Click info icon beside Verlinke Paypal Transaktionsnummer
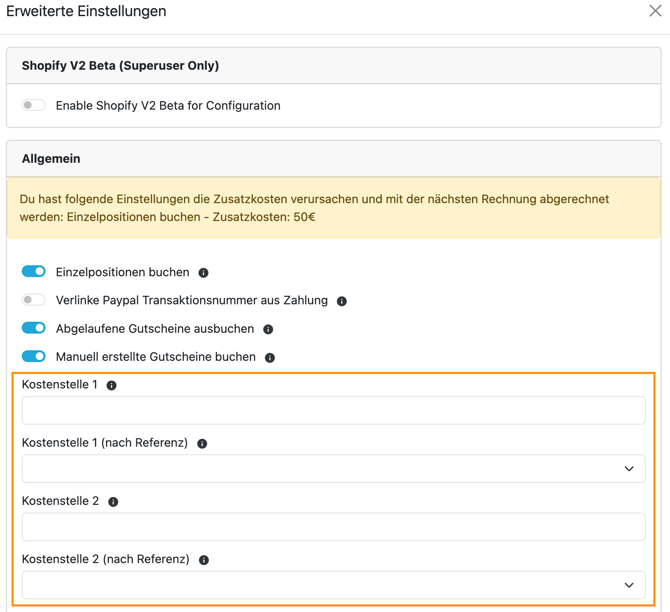This screenshot has height=612, width=670. pos(342,301)
